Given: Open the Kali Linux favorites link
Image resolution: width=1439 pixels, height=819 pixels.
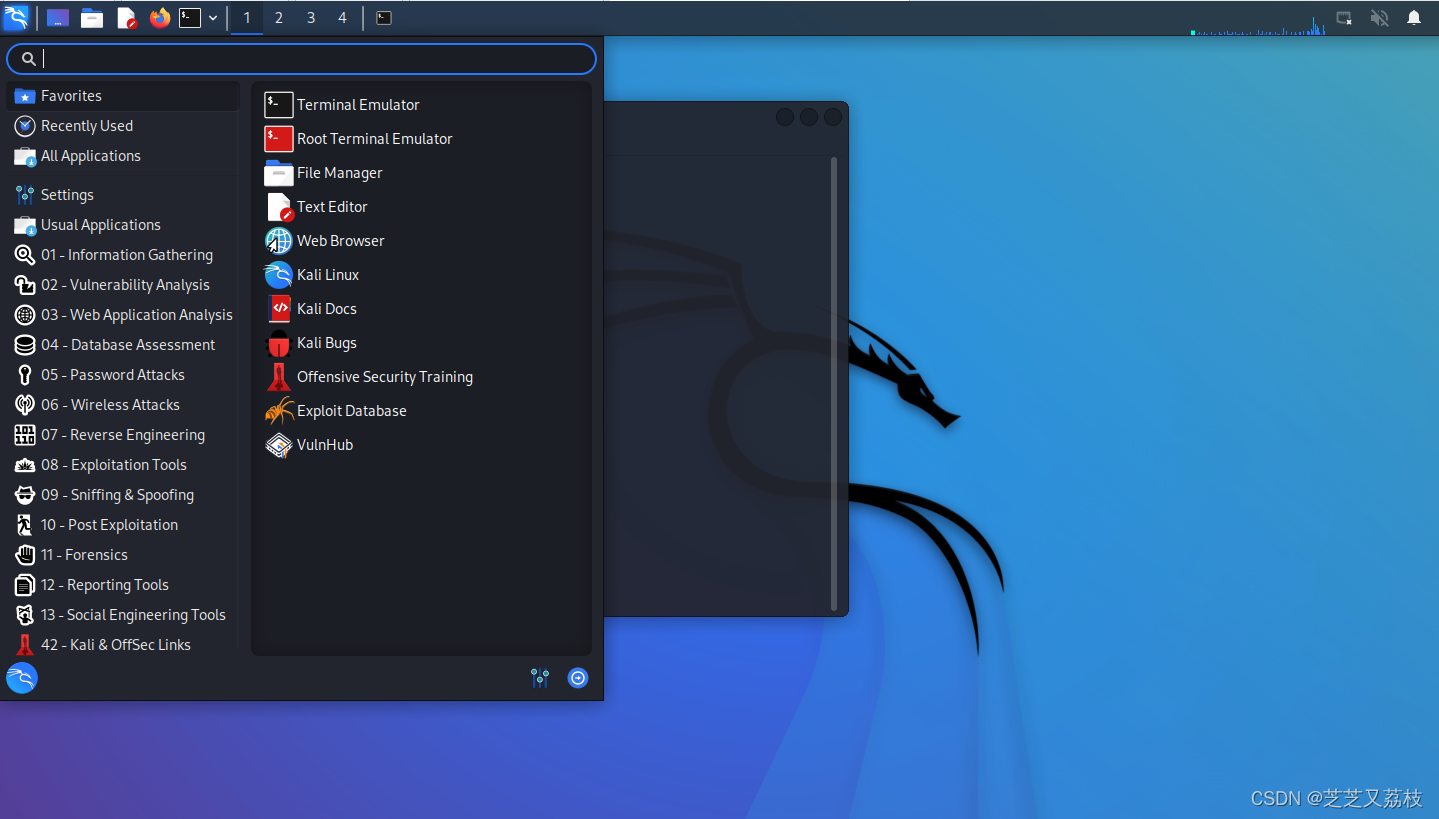Looking at the screenshot, I should coord(421,275).
